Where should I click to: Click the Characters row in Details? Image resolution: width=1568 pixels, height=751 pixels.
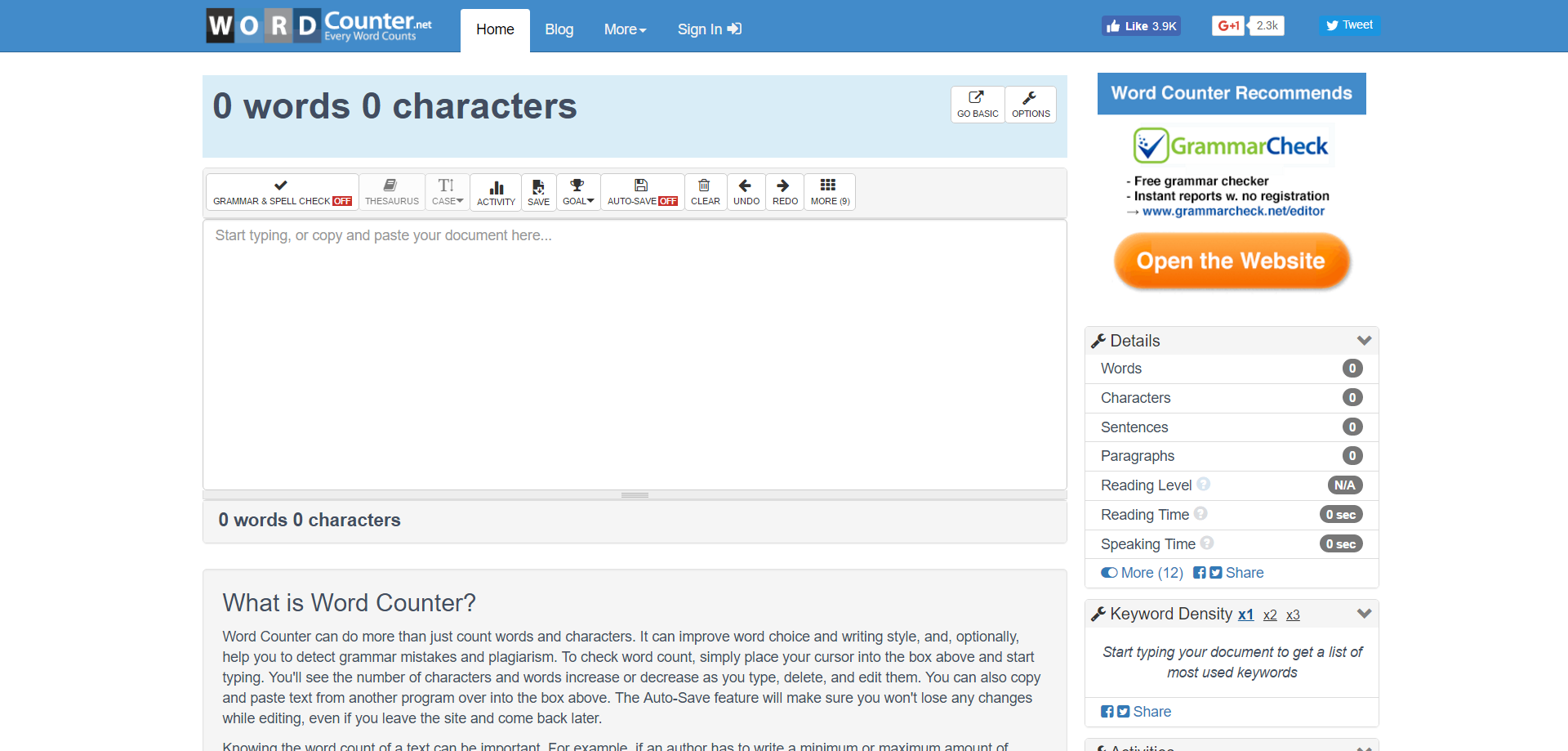[x=1232, y=398]
